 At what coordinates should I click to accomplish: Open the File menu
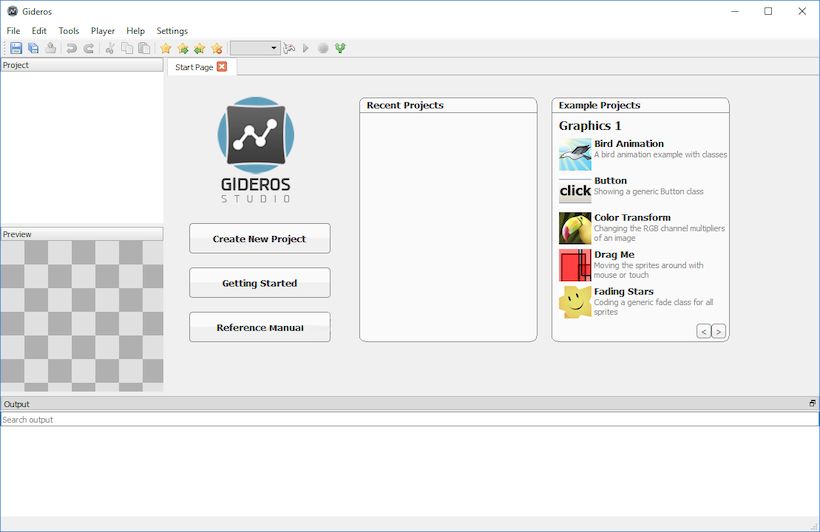[13, 31]
